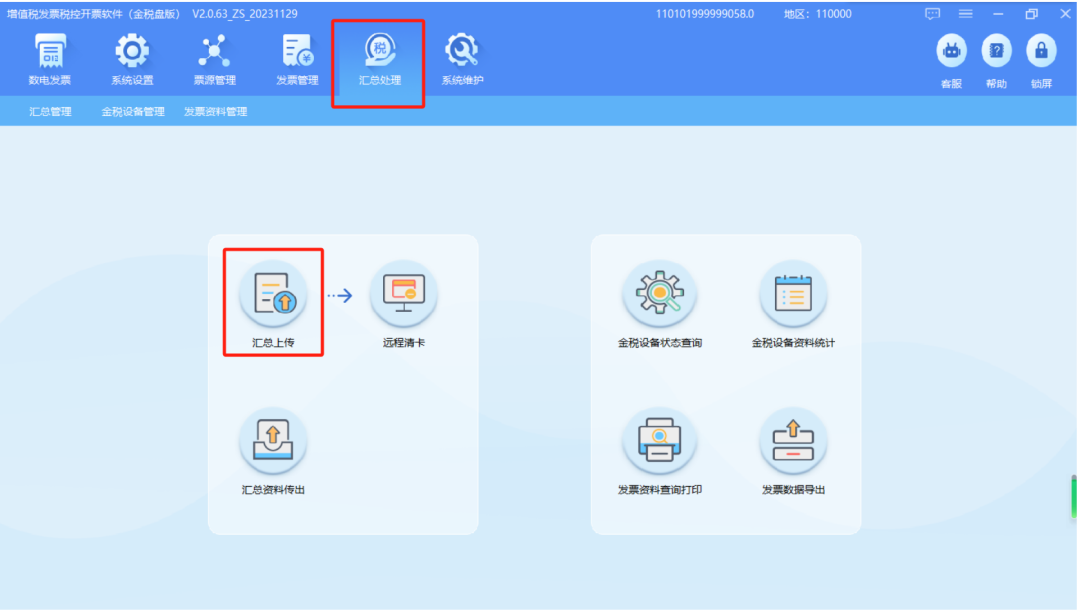Open hamburger menu in title bar
The image size is (1080, 611).
(x=966, y=14)
